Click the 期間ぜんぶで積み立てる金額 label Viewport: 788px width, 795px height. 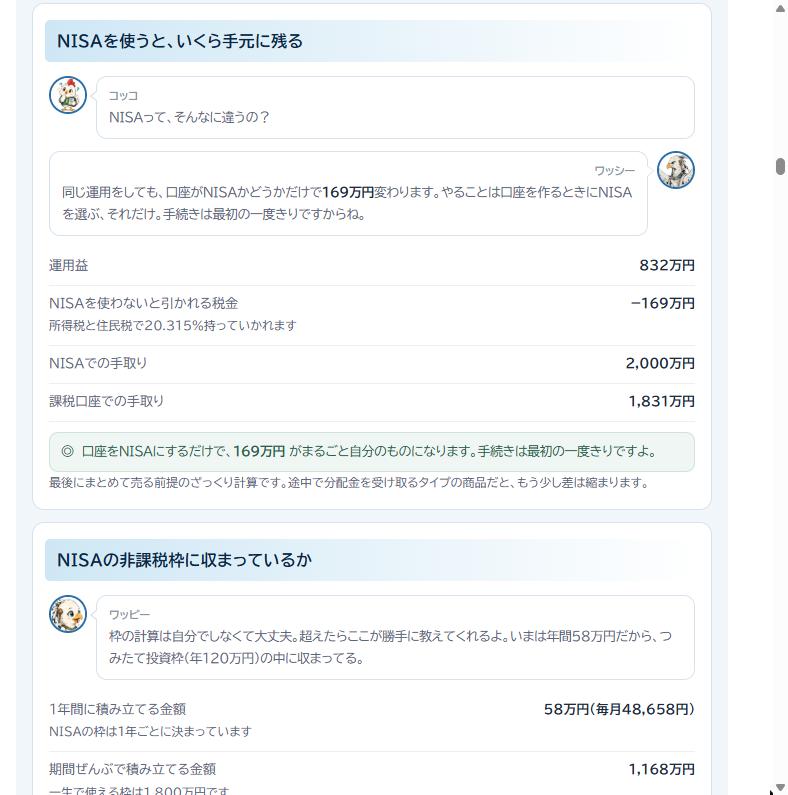(x=132, y=769)
